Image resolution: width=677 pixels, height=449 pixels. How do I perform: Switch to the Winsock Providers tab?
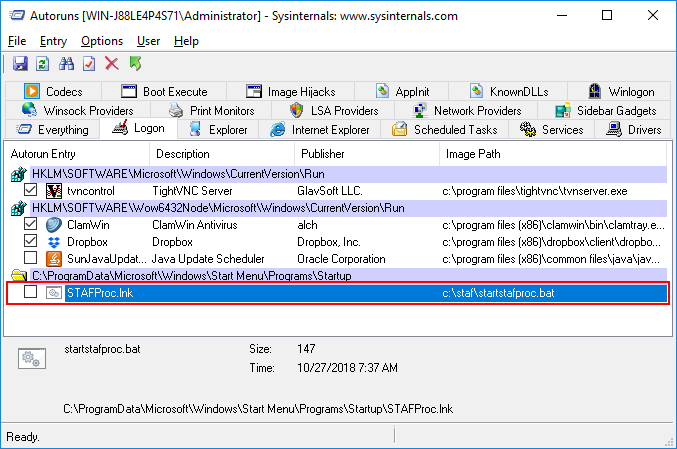click(x=77, y=111)
